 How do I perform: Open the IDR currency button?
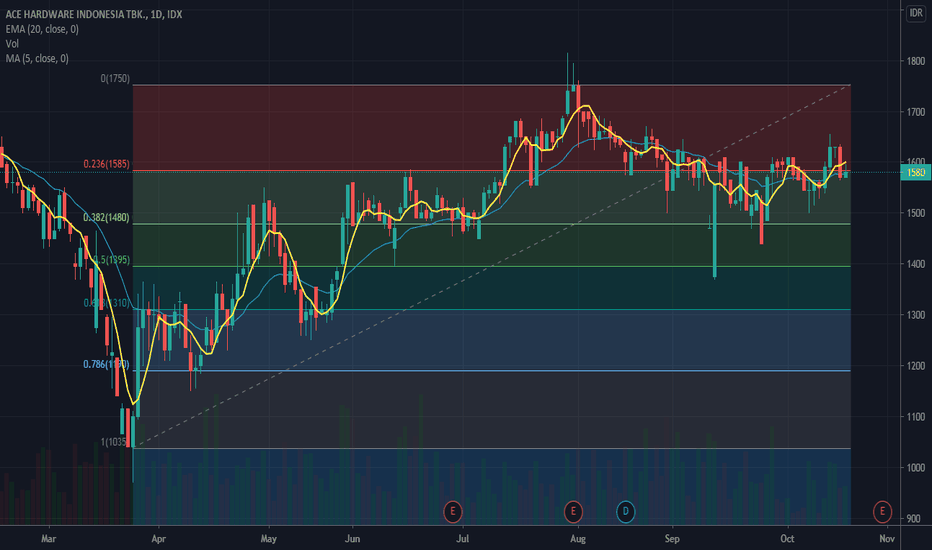[916, 13]
